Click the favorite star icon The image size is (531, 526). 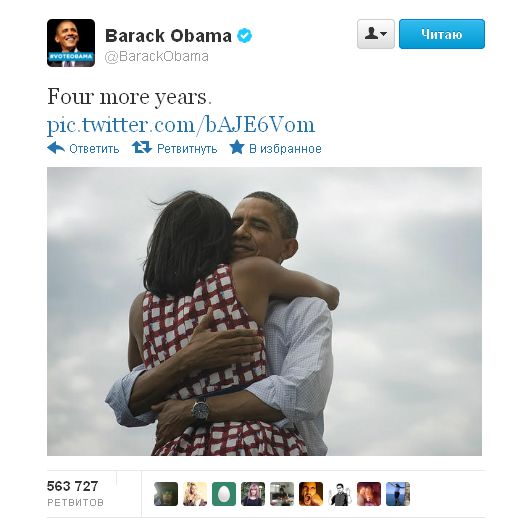click(x=236, y=147)
